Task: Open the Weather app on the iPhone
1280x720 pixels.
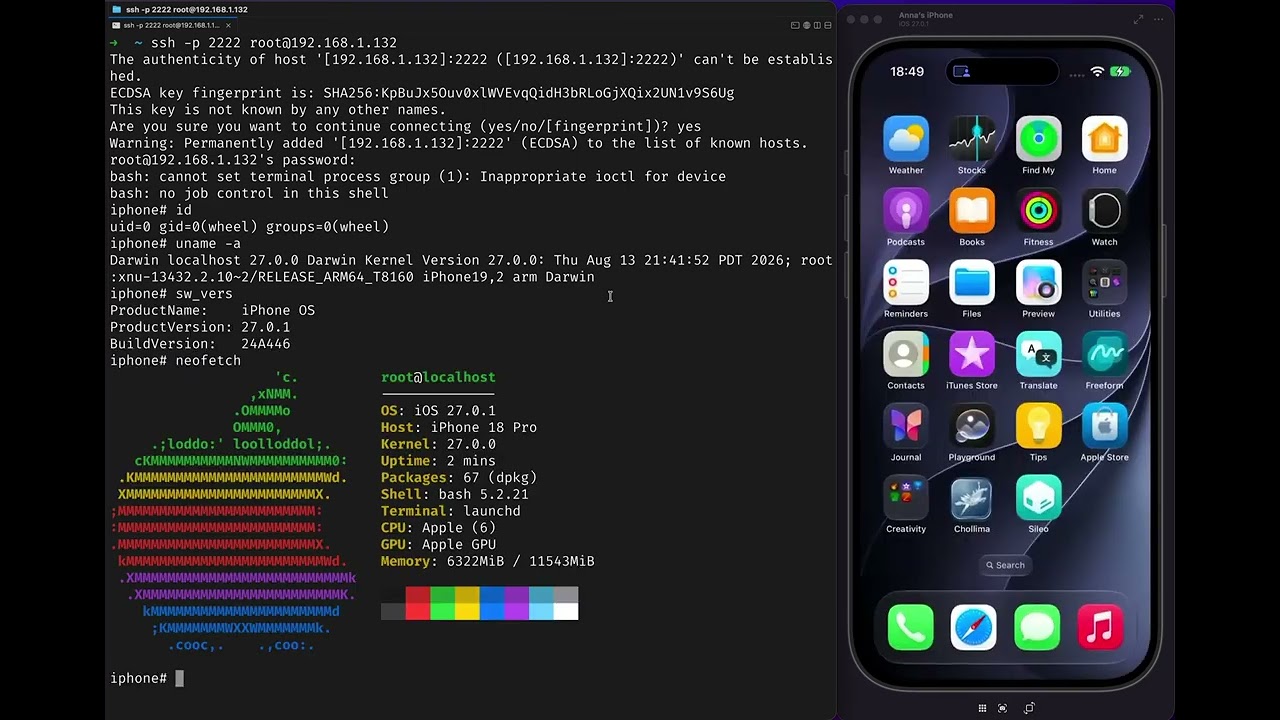Action: point(906,139)
